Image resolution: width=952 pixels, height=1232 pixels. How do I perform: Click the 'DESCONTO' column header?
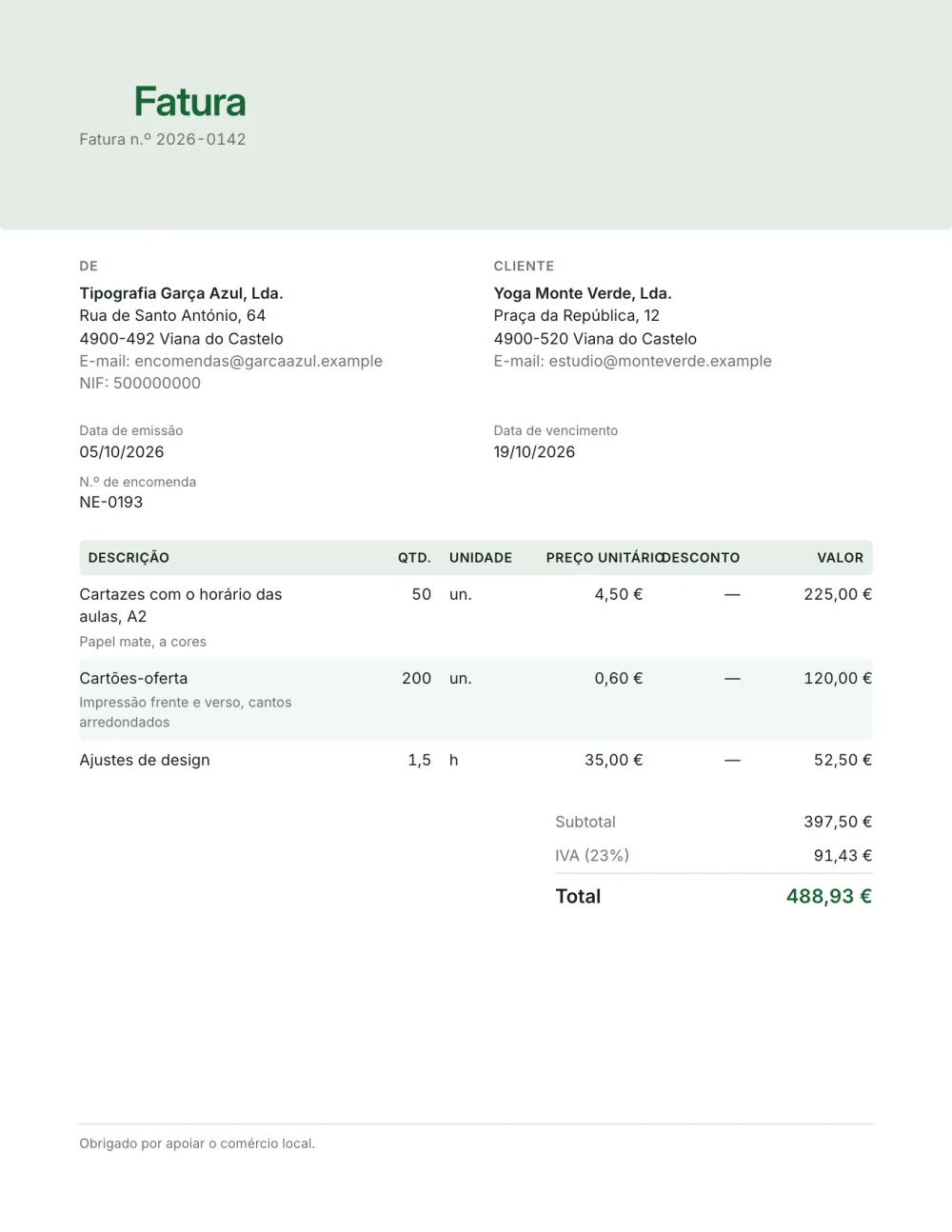701,558
